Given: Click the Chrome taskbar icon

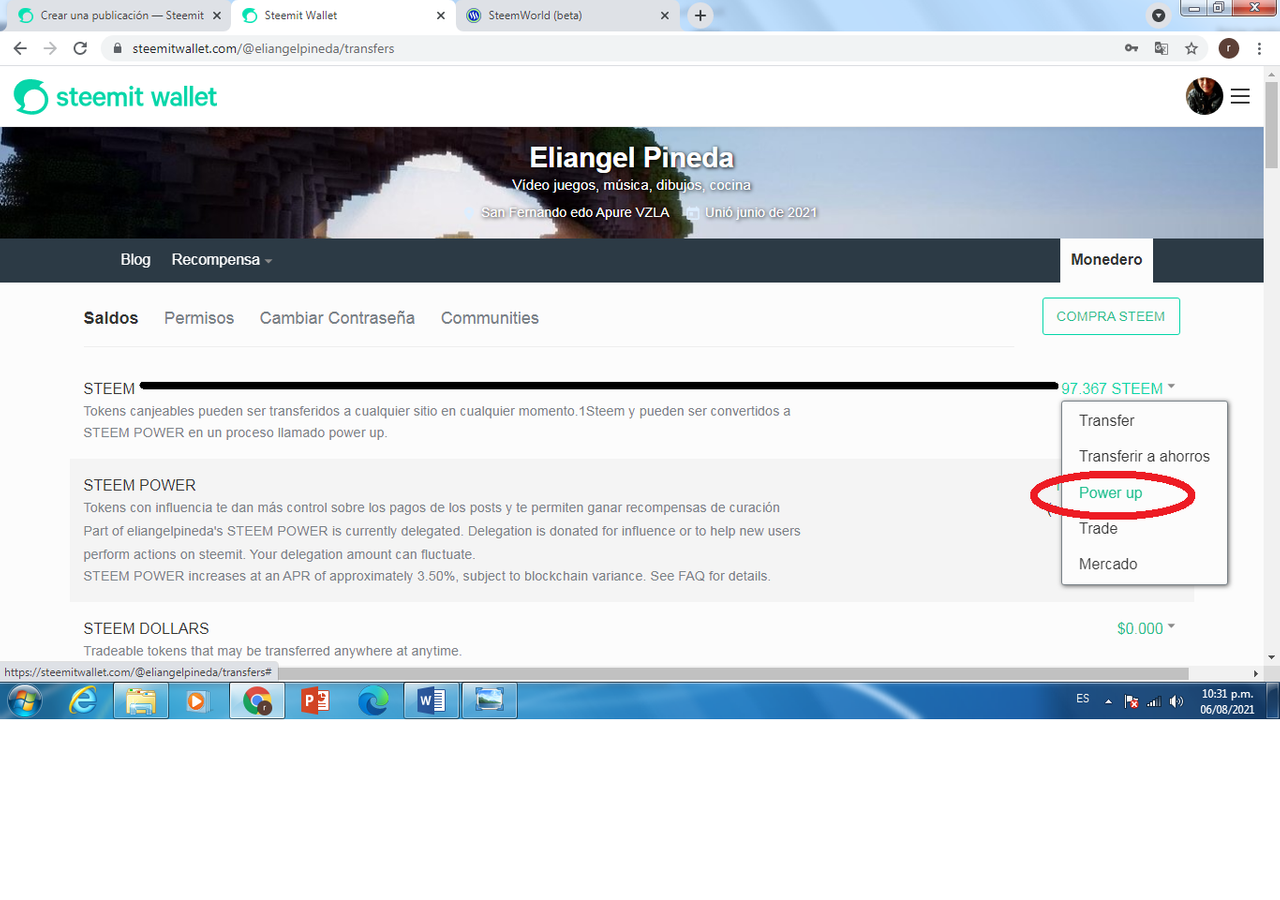Looking at the screenshot, I should (x=257, y=701).
